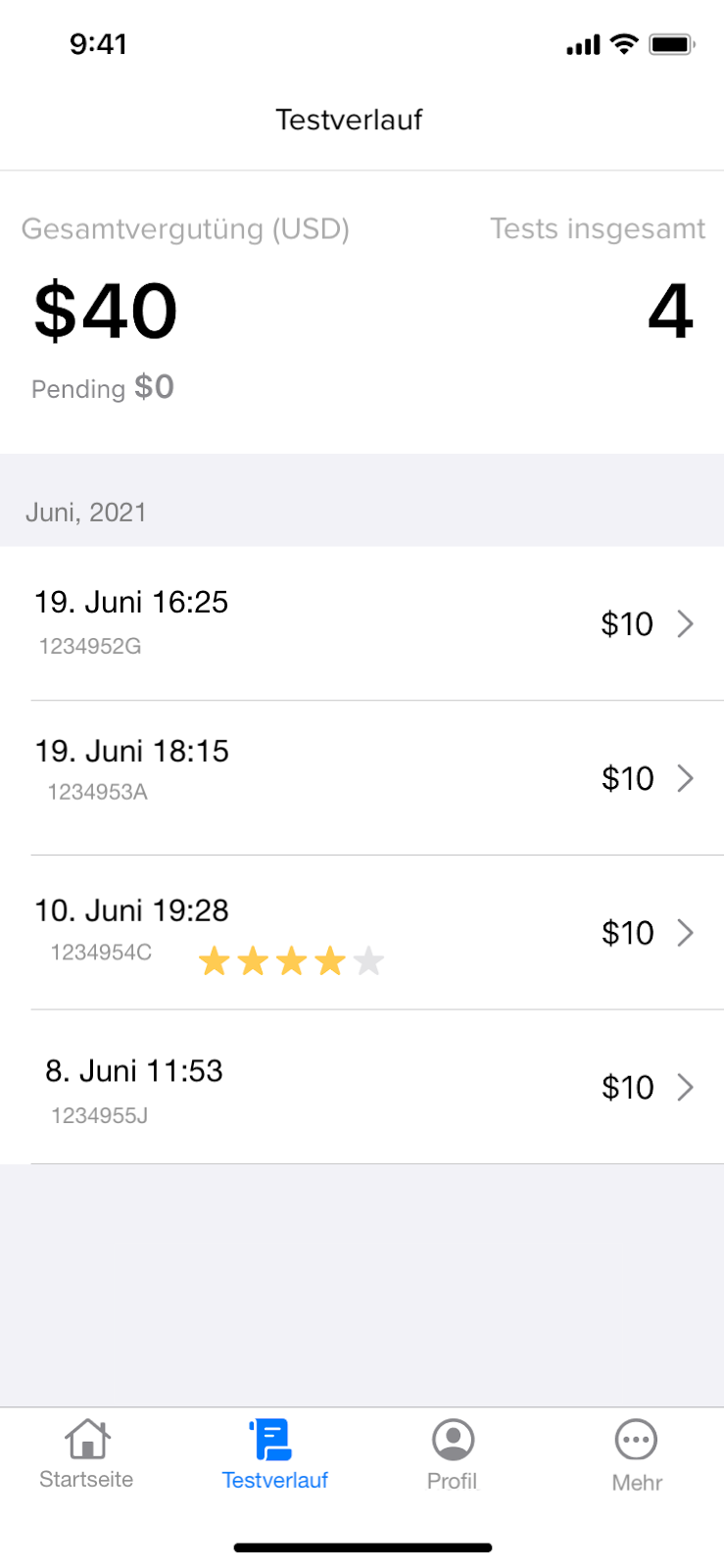Screen dimensions: 724x1568
Task: Open the Mehr ellipsis icon
Action: 636,1440
